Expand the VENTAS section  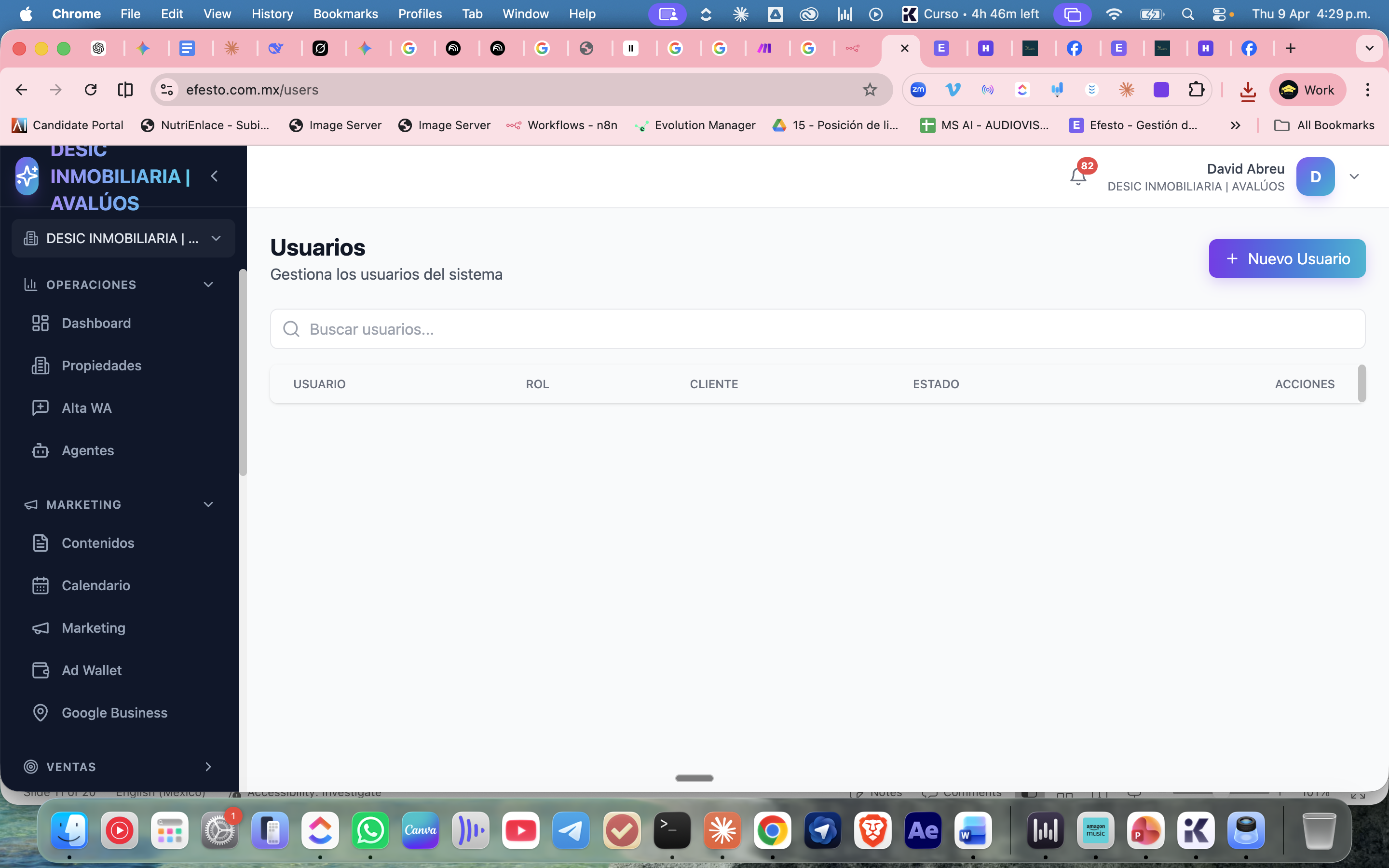[x=208, y=767]
